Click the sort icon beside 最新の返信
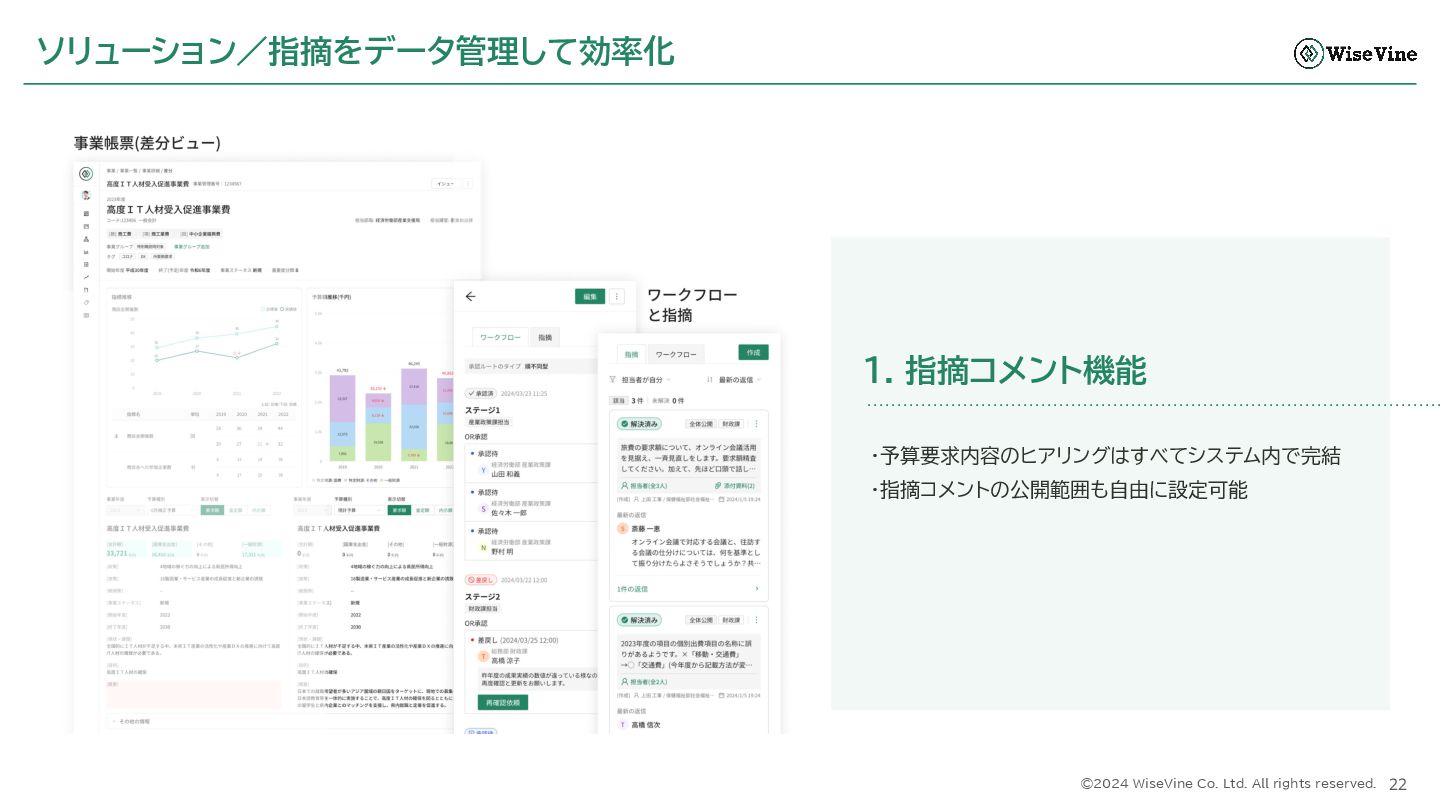This screenshot has width=1440, height=810. pos(709,380)
